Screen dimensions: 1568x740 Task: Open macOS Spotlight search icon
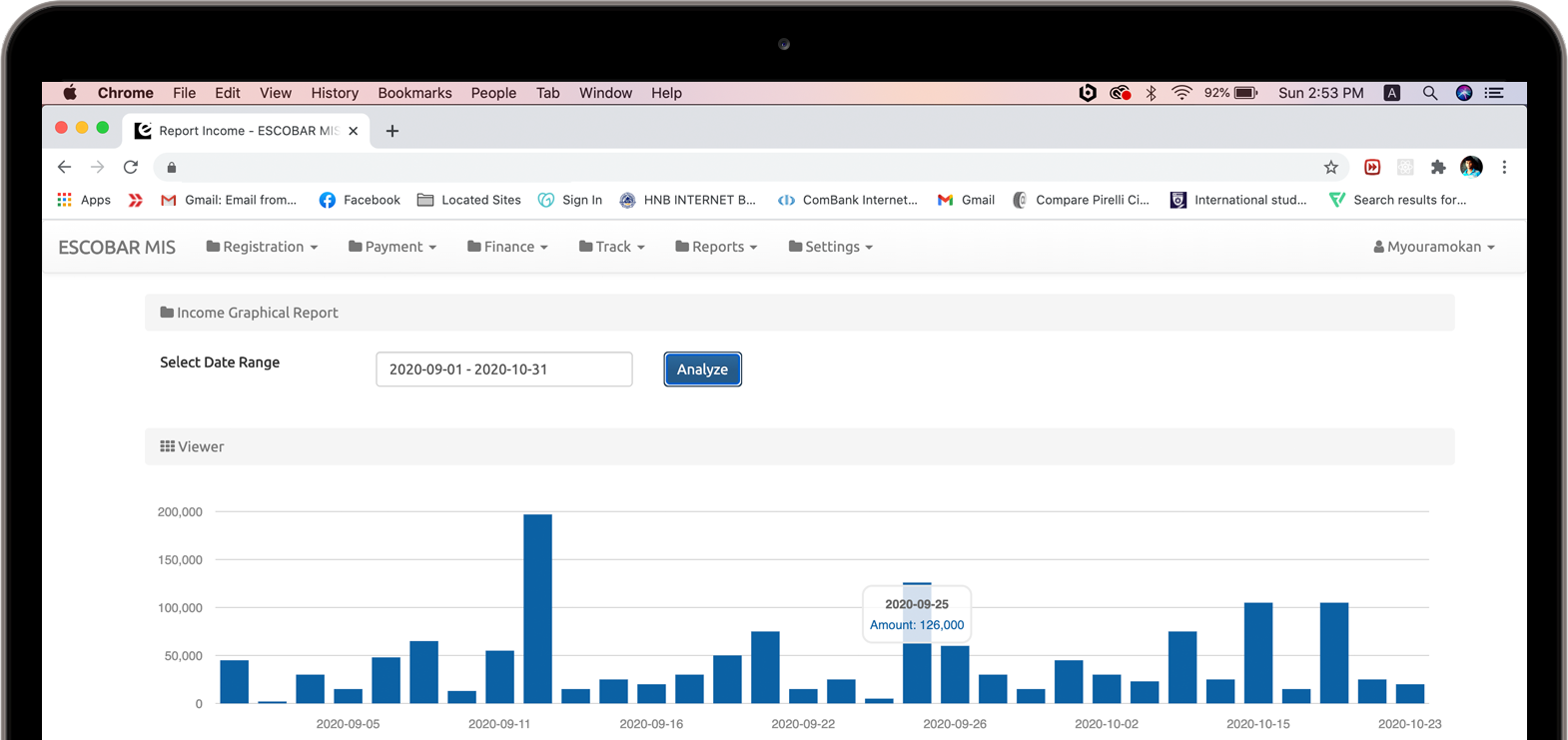click(1430, 93)
